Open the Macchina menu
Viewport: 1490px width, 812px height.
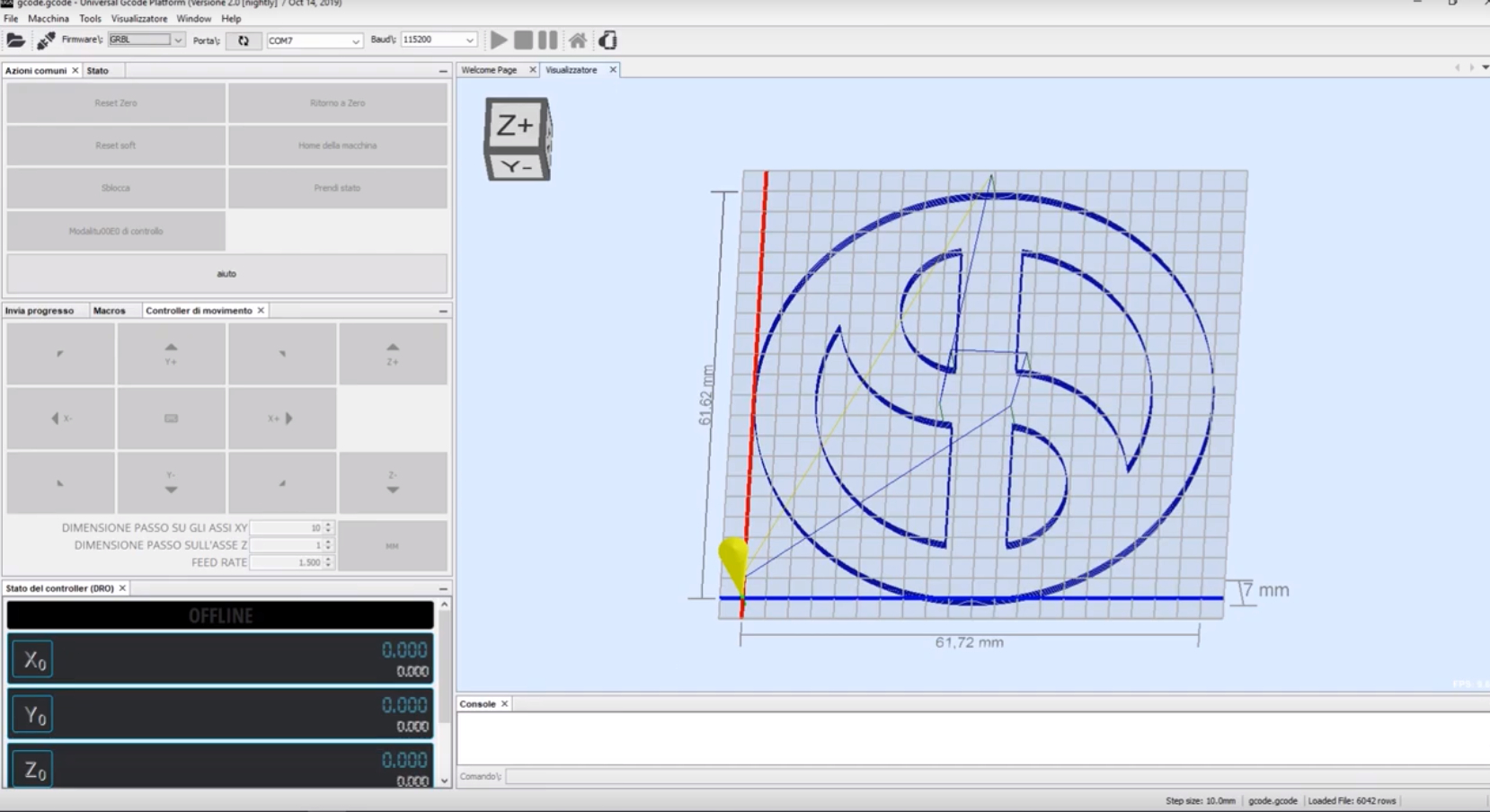click(49, 18)
